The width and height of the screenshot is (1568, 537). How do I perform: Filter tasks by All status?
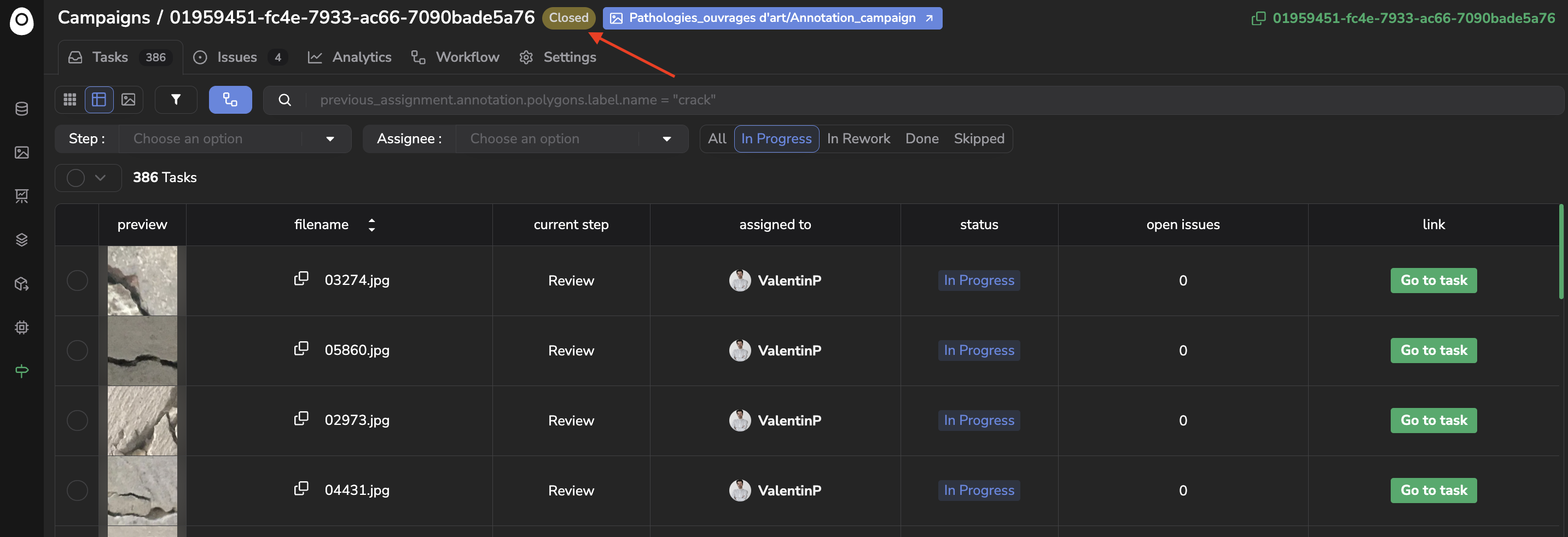717,139
